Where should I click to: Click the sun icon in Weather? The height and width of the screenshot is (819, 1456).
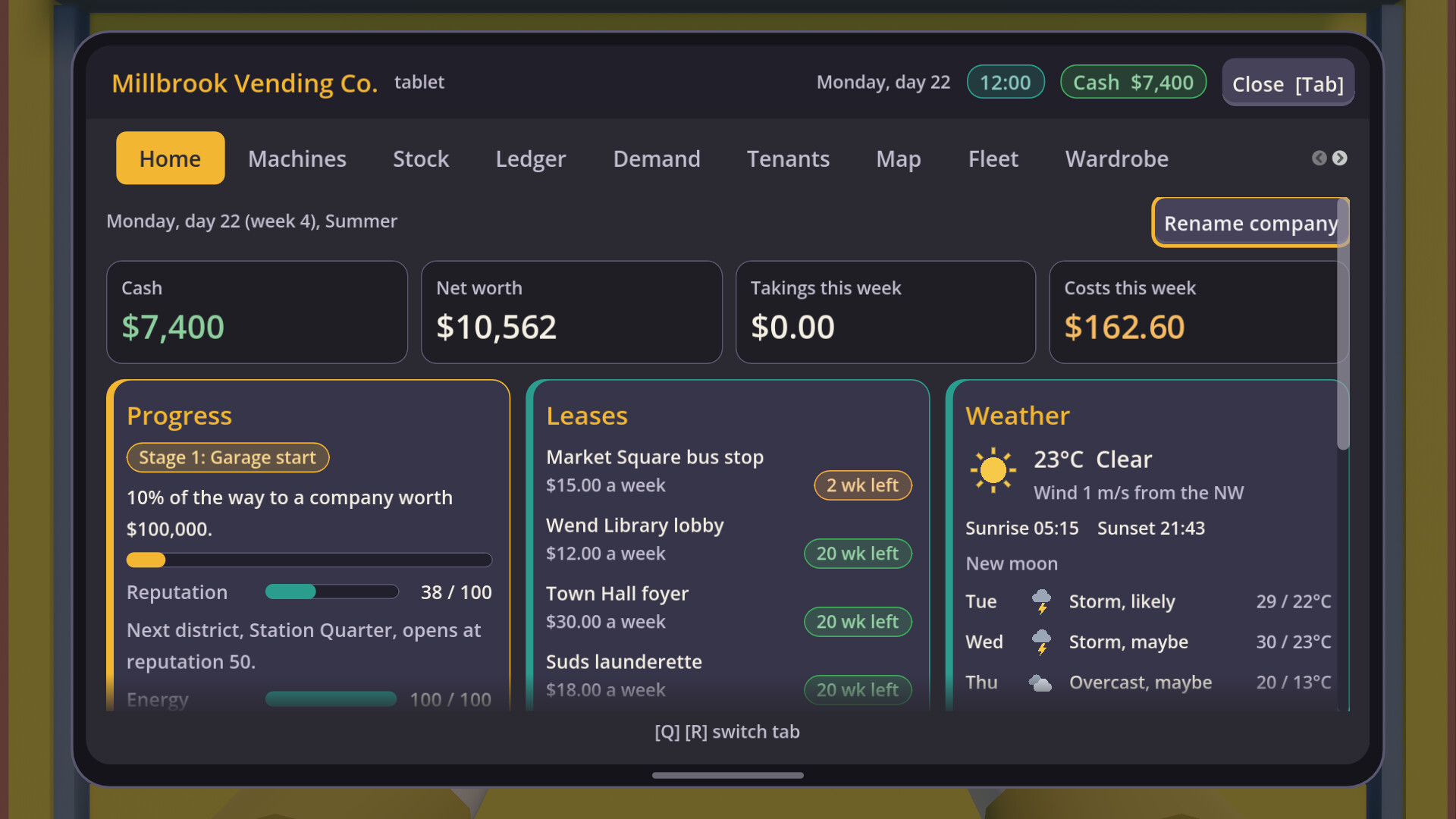coord(993,470)
